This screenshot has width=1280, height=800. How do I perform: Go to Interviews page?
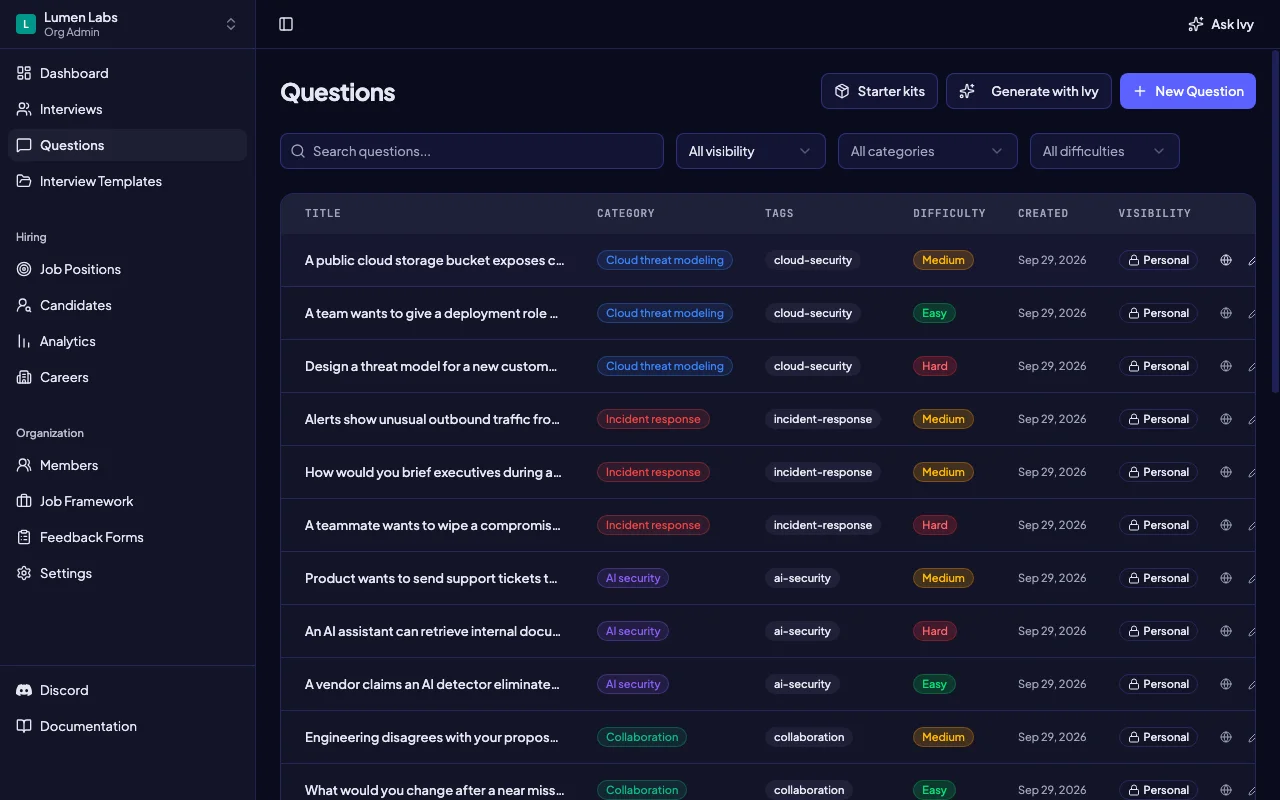coord(127,109)
